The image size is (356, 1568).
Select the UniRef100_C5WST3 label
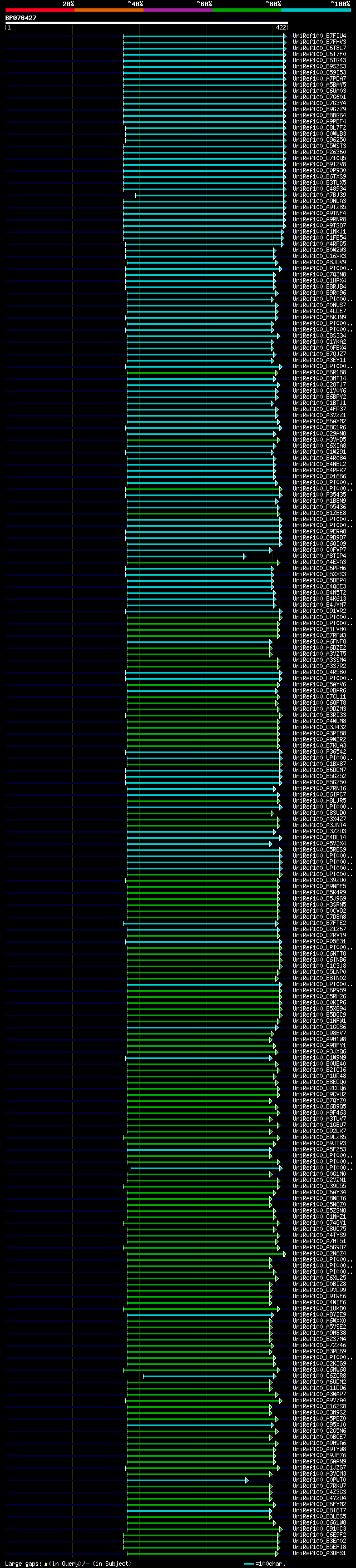[319, 146]
